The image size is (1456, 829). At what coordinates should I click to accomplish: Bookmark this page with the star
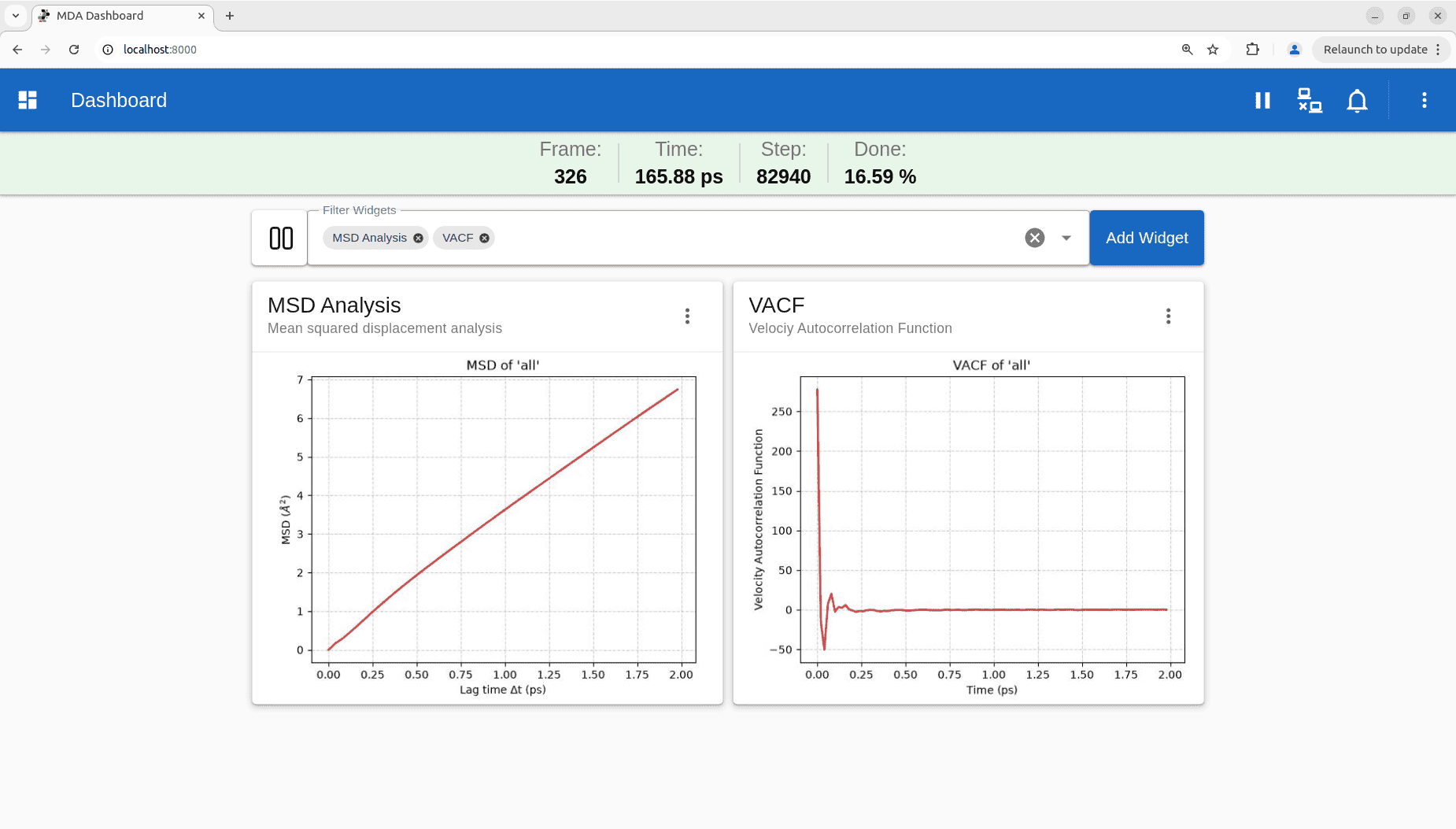(1213, 49)
